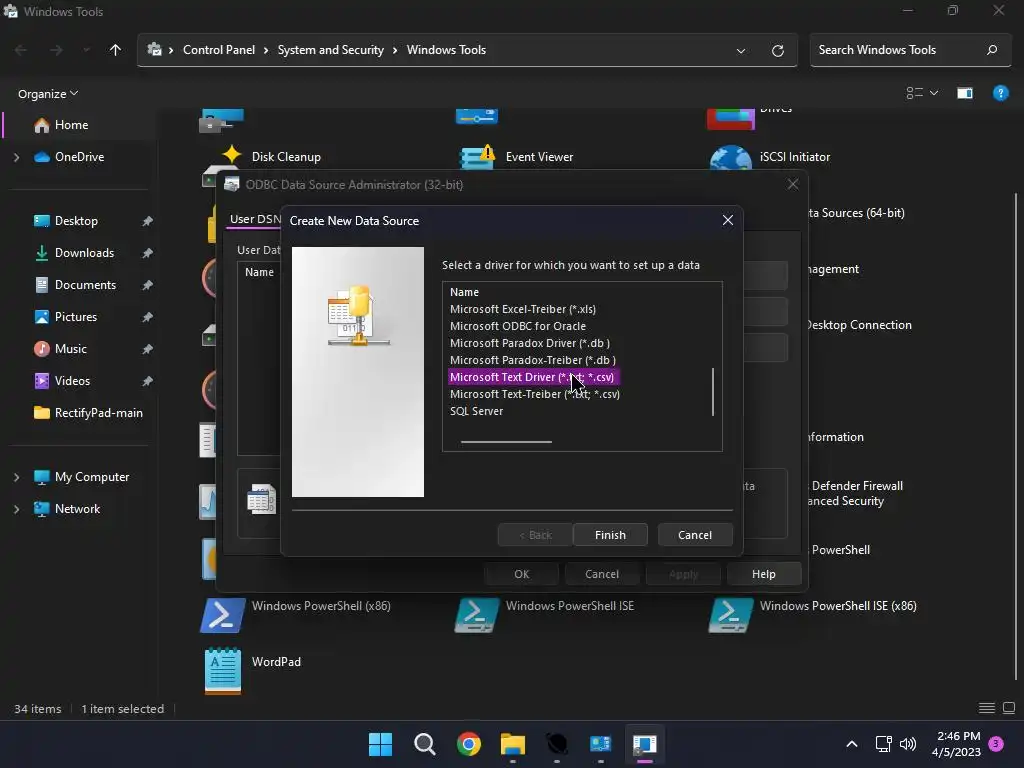Show hidden system tray icons
Image resolution: width=1024 pixels, height=768 pixels.
852,744
